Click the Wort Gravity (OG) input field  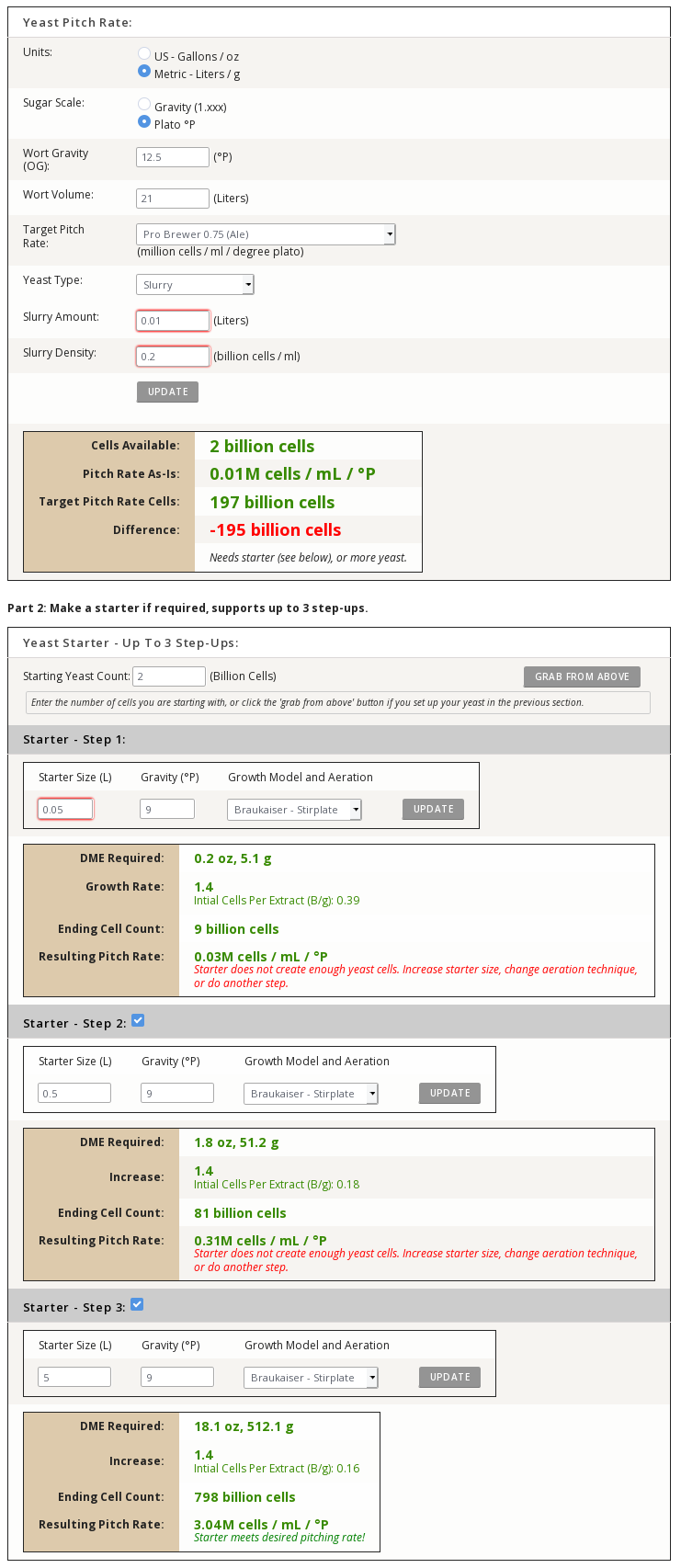coord(173,157)
